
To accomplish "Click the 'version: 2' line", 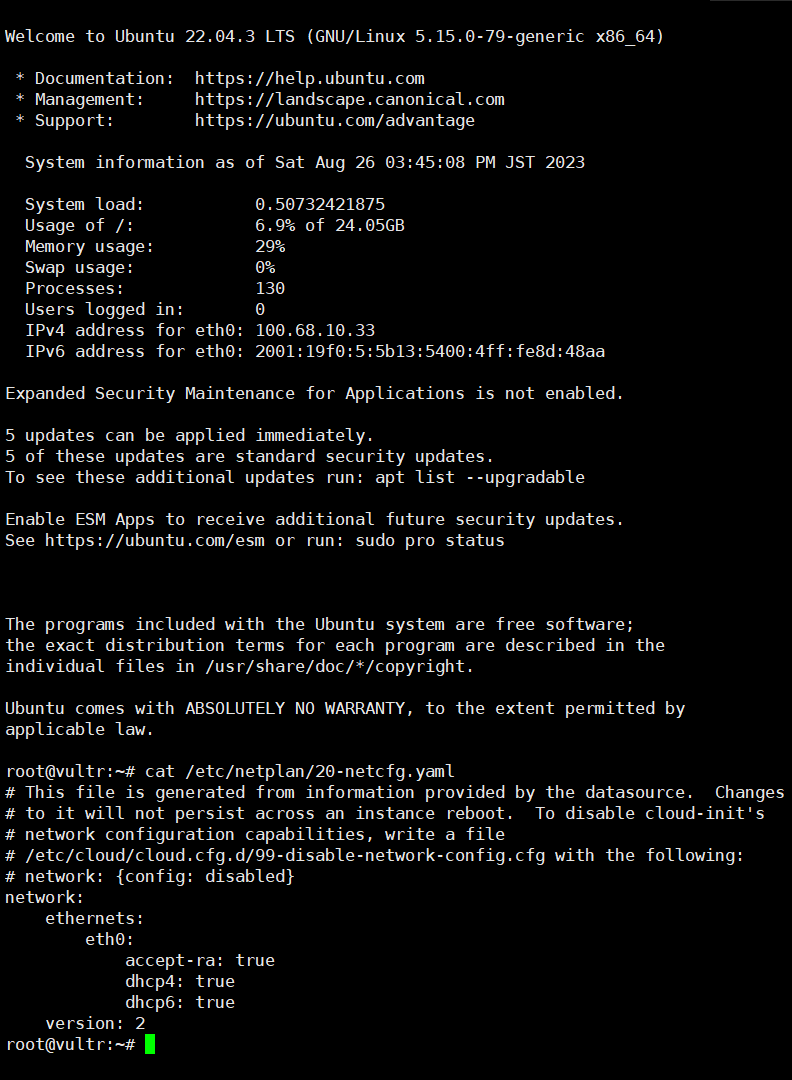I will [95, 1024].
